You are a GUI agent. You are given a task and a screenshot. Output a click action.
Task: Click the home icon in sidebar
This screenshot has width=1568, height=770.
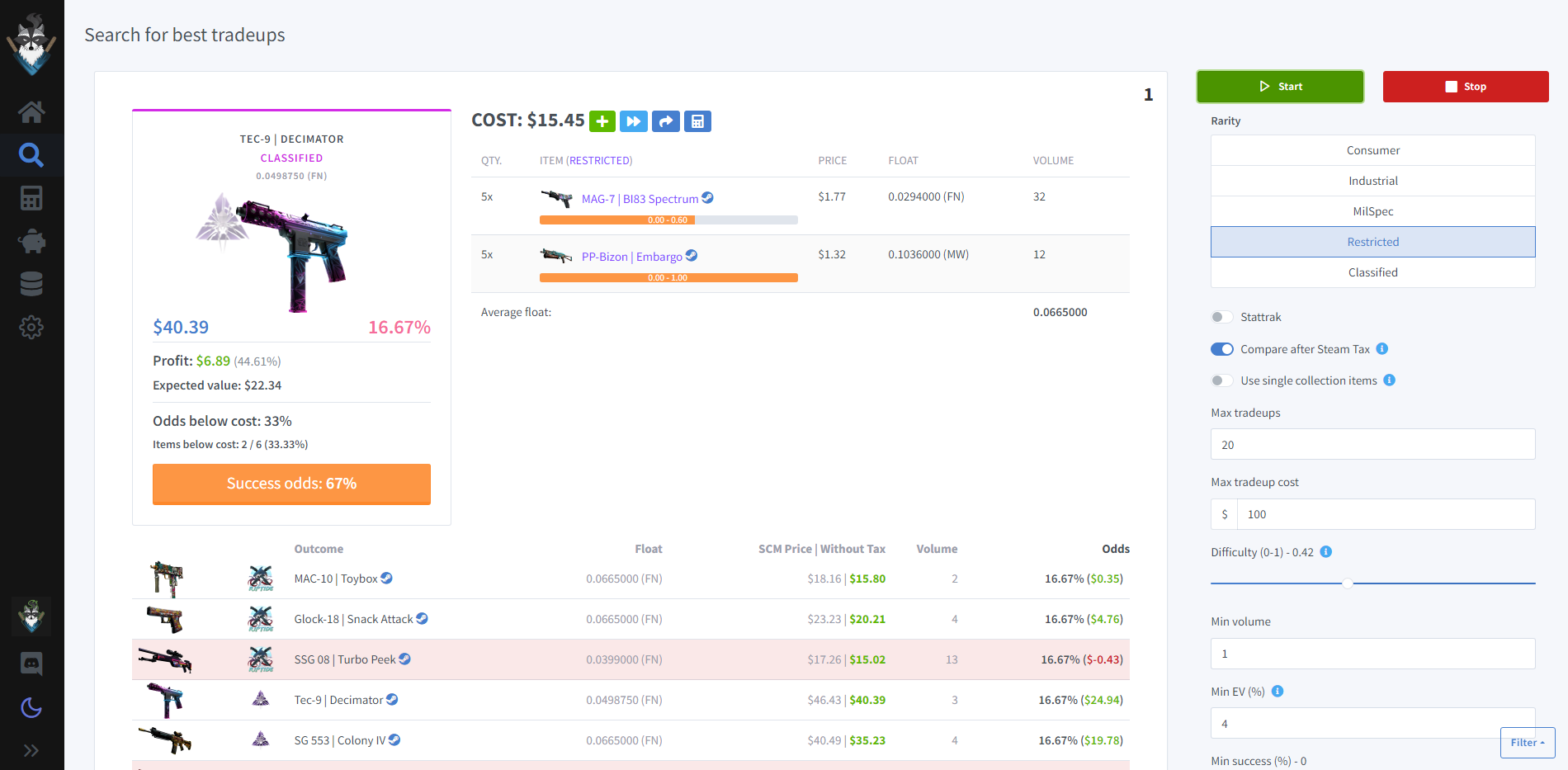tap(31, 112)
